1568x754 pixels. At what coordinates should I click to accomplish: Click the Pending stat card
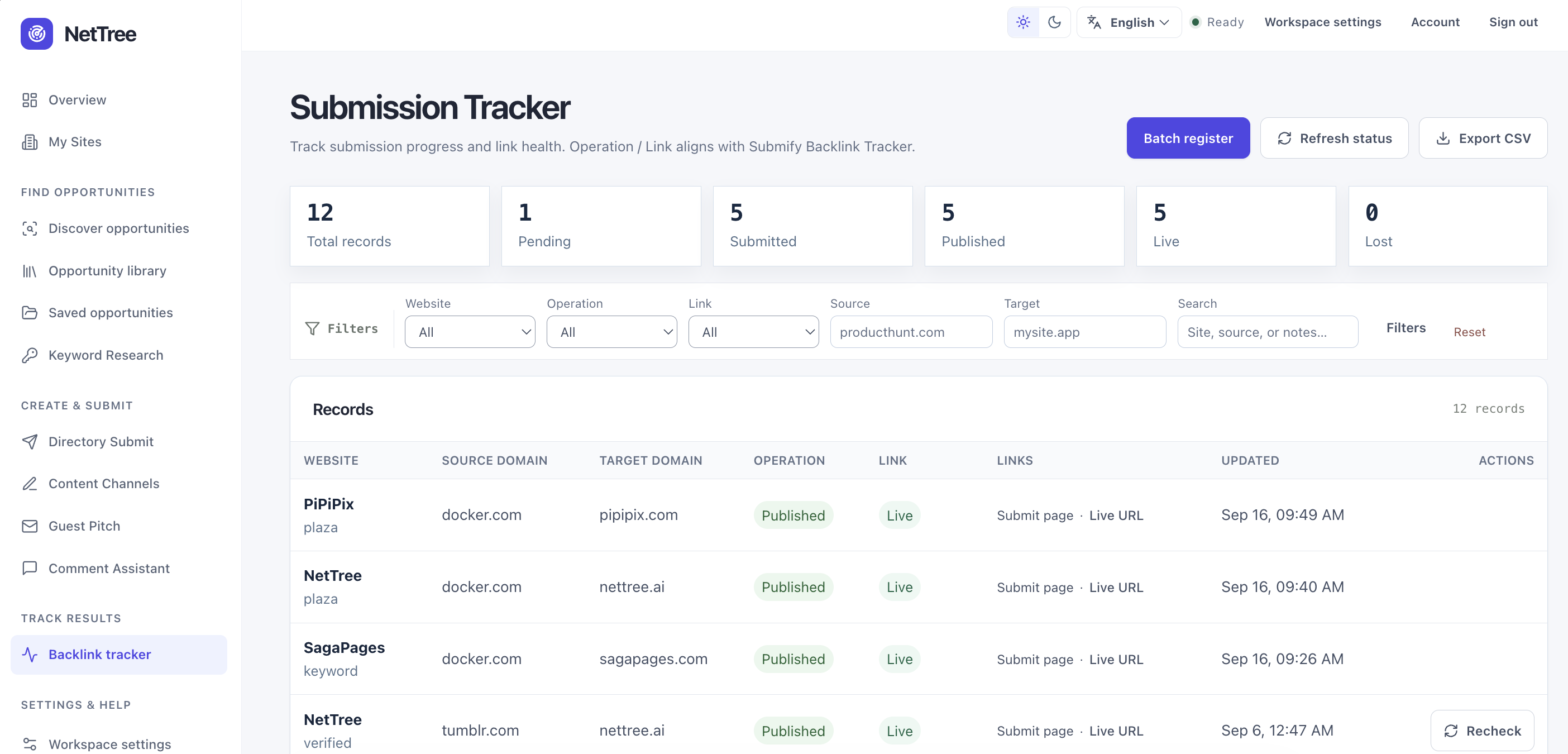point(601,226)
